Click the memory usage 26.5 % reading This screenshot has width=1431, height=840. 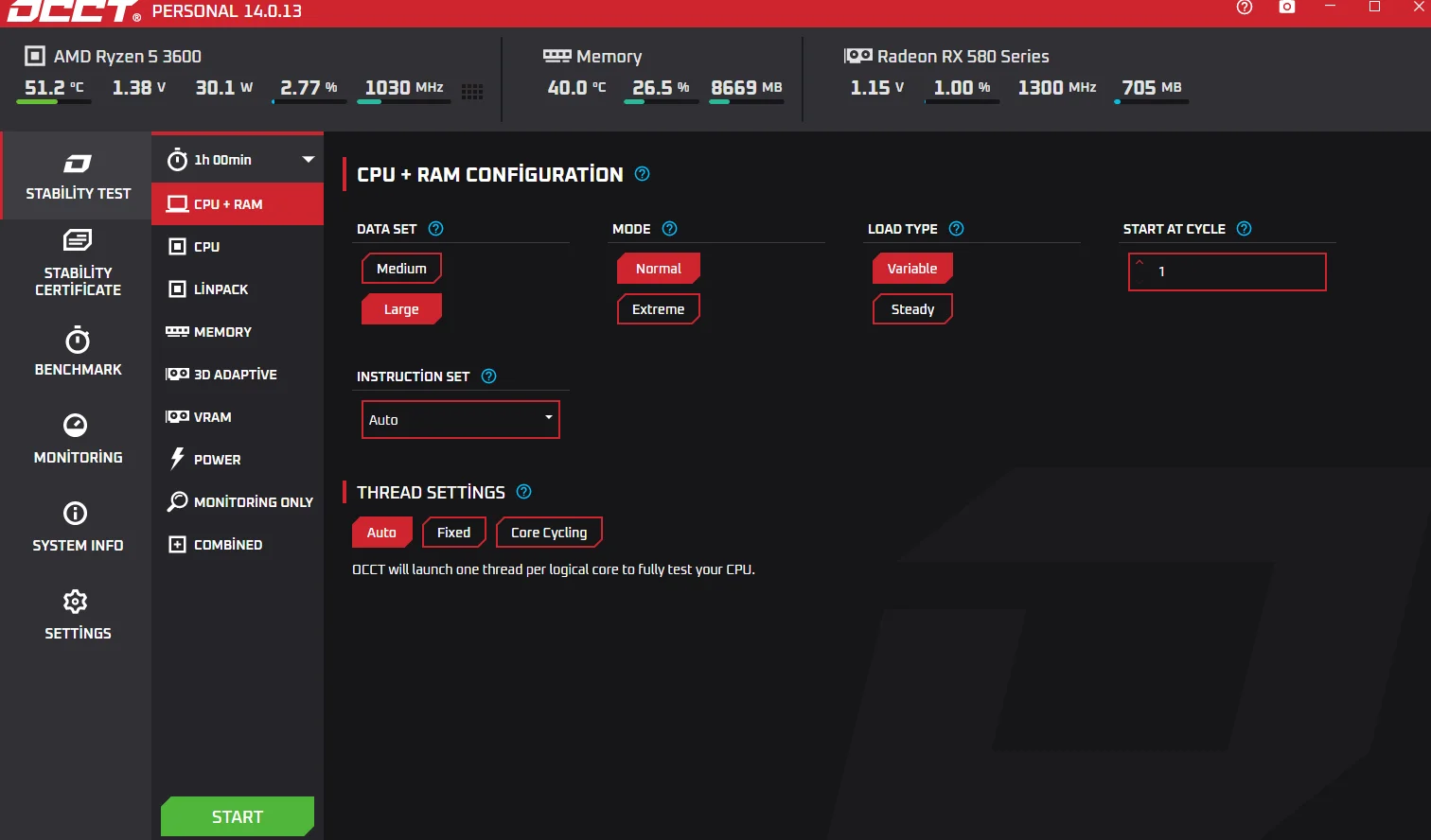click(661, 88)
